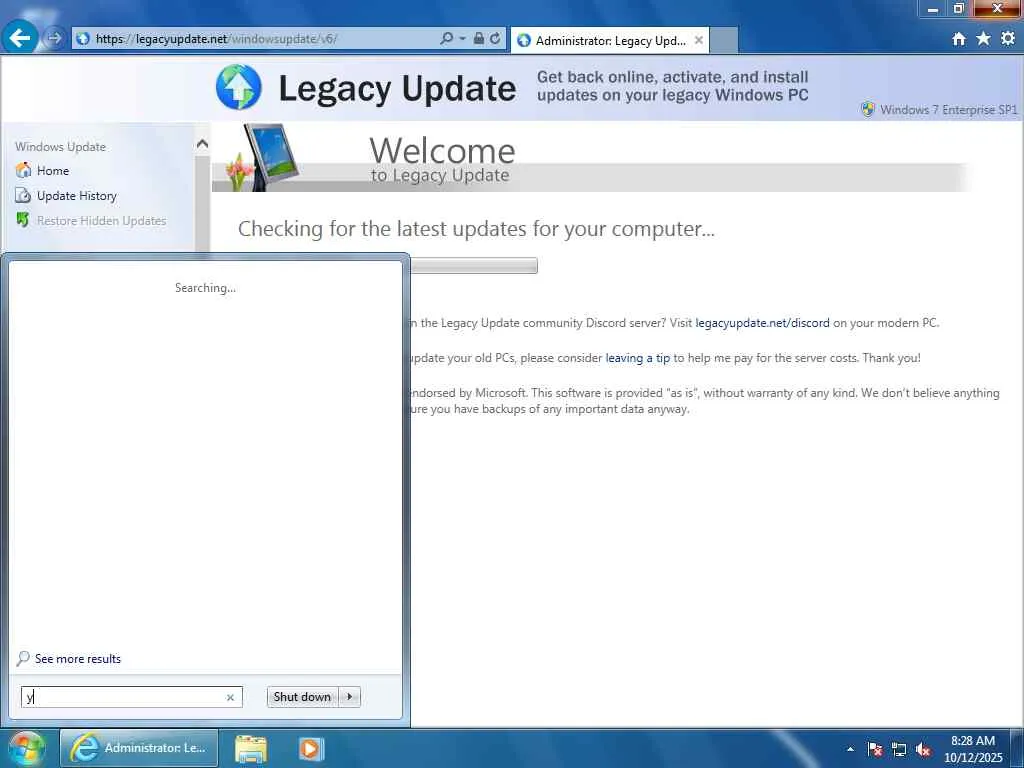This screenshot has width=1024, height=768.
Task: Click the security lock icon in address bar
Action: tap(479, 39)
